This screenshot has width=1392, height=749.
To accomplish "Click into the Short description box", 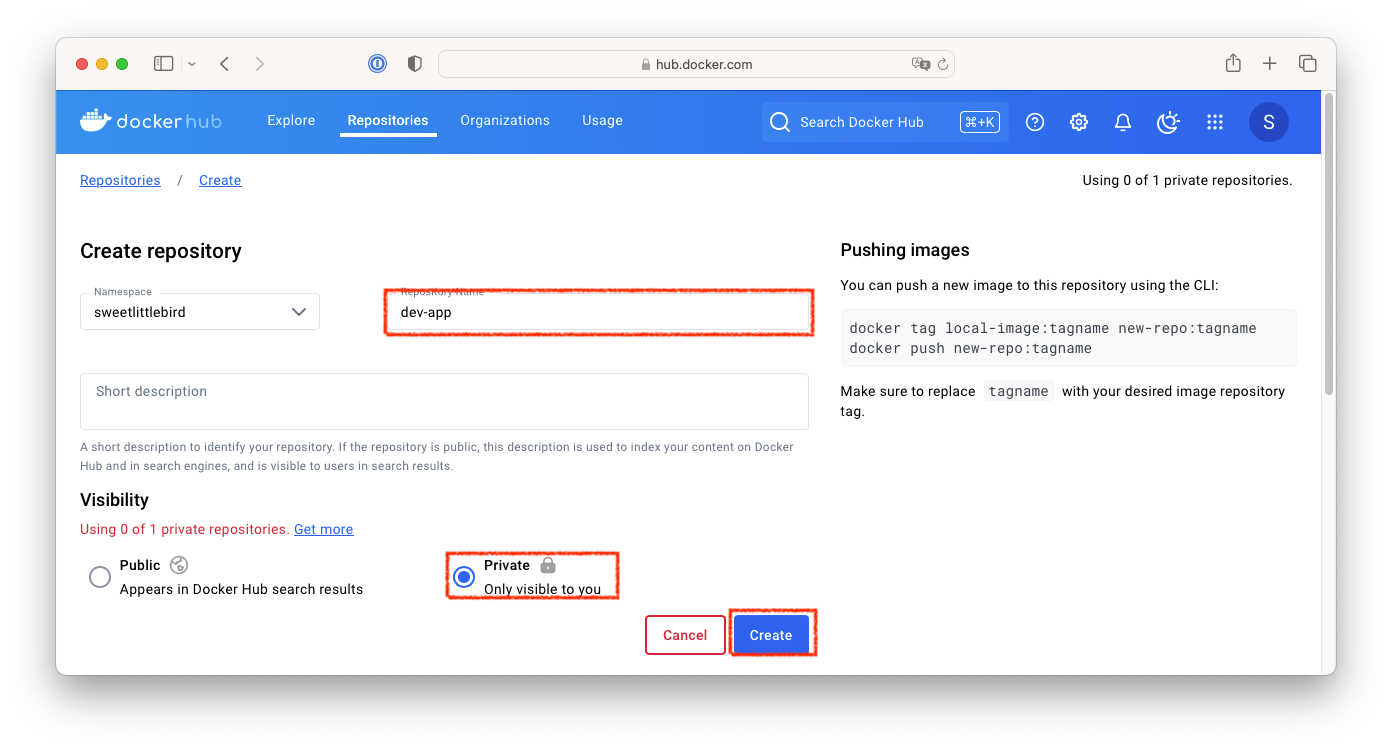I will (444, 401).
